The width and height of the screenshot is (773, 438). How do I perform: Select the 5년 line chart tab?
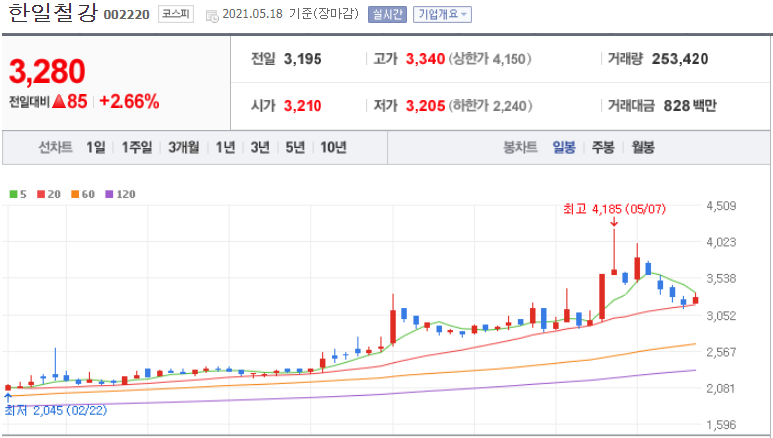[x=295, y=147]
